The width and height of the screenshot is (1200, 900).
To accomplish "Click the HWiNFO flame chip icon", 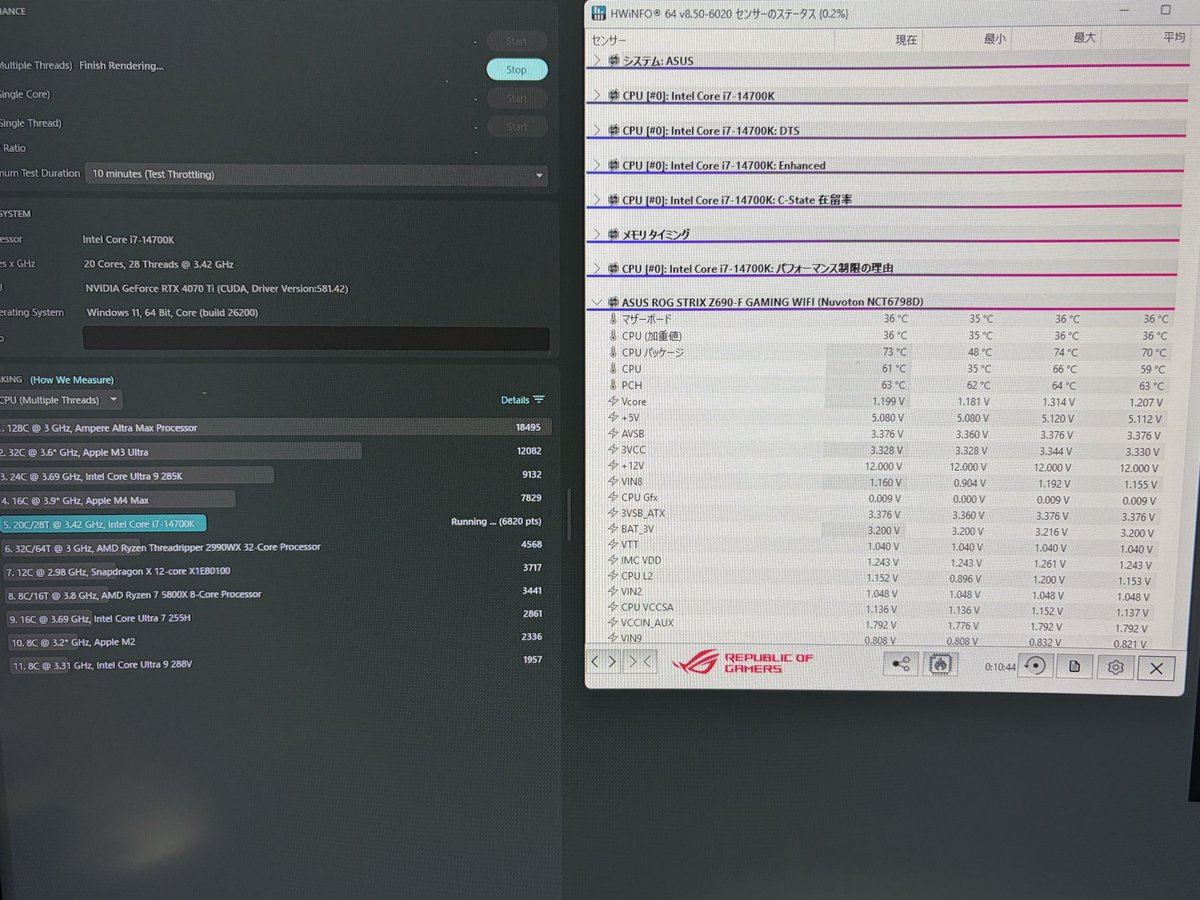I will (x=940, y=664).
